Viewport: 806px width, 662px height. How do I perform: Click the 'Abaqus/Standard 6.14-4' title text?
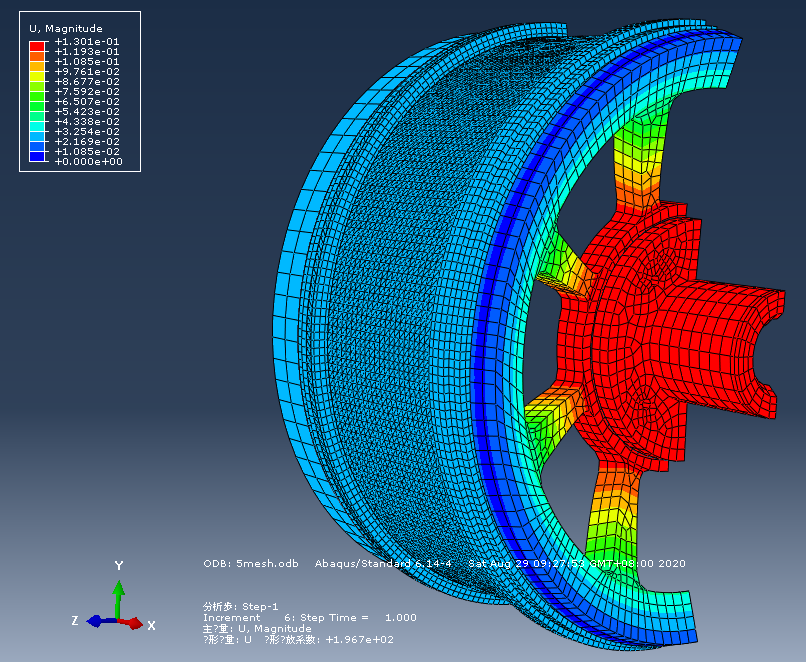[x=384, y=563]
